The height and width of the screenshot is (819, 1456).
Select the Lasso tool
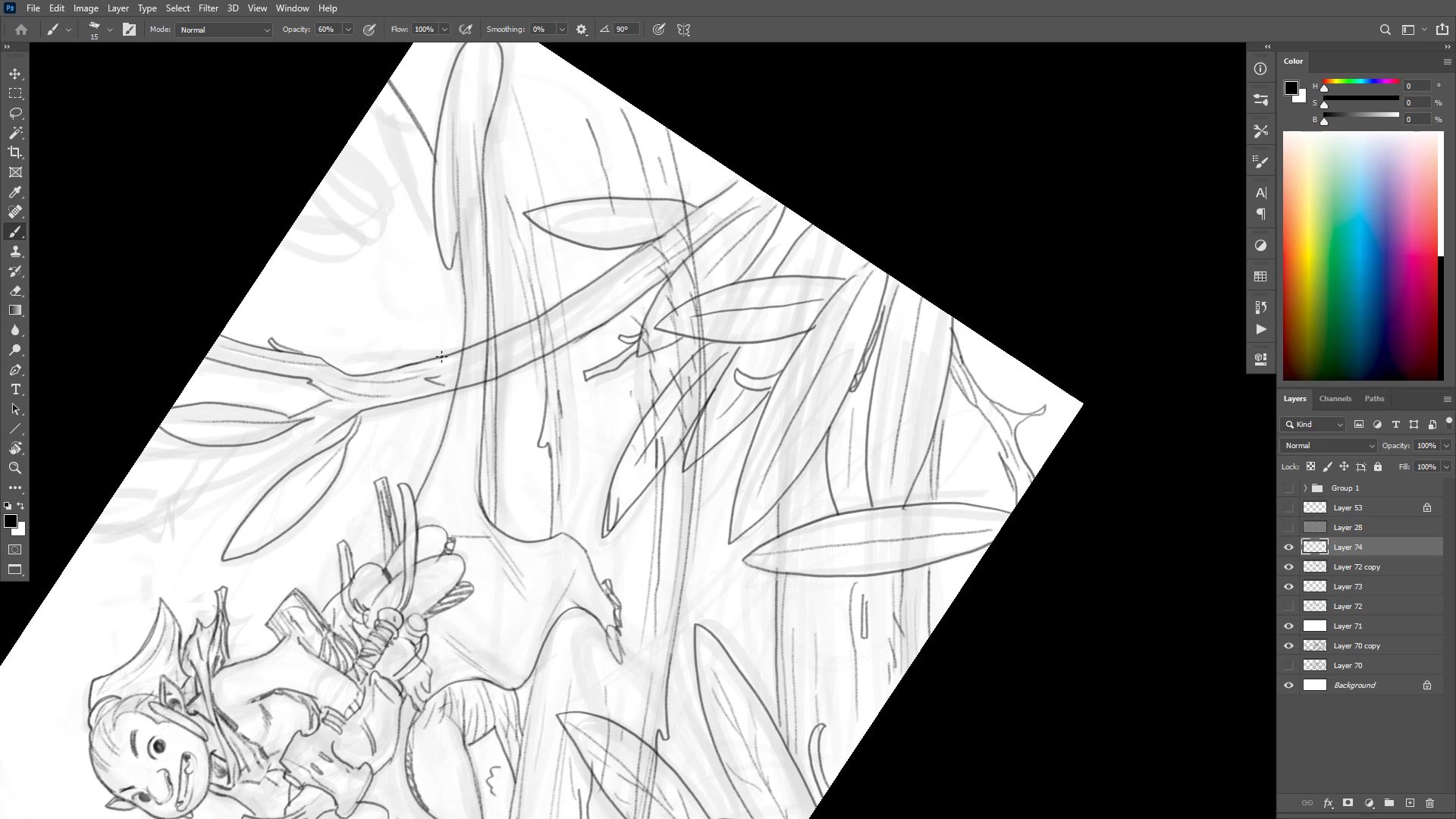pos(15,113)
